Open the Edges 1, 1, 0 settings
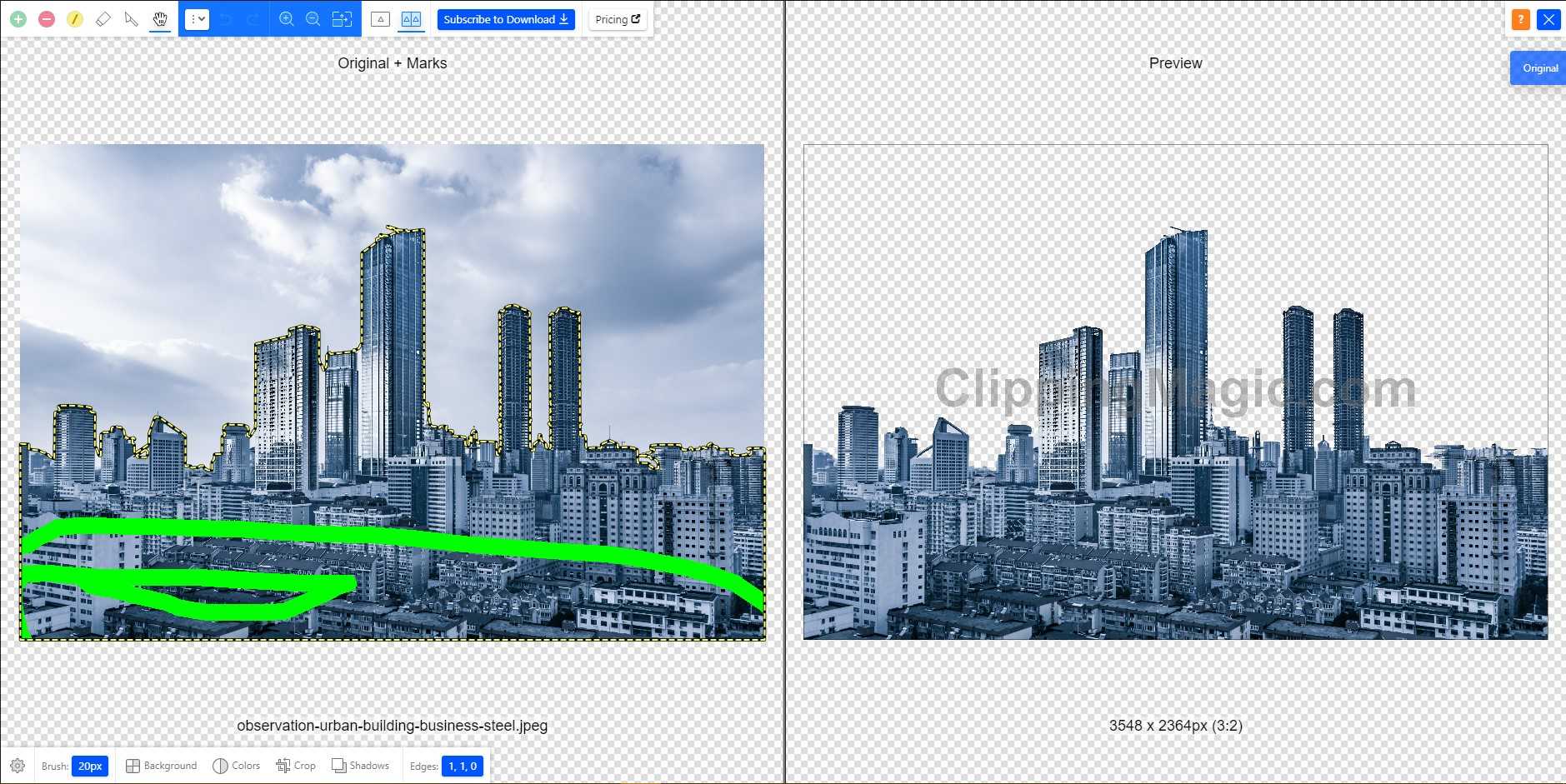 click(x=462, y=766)
